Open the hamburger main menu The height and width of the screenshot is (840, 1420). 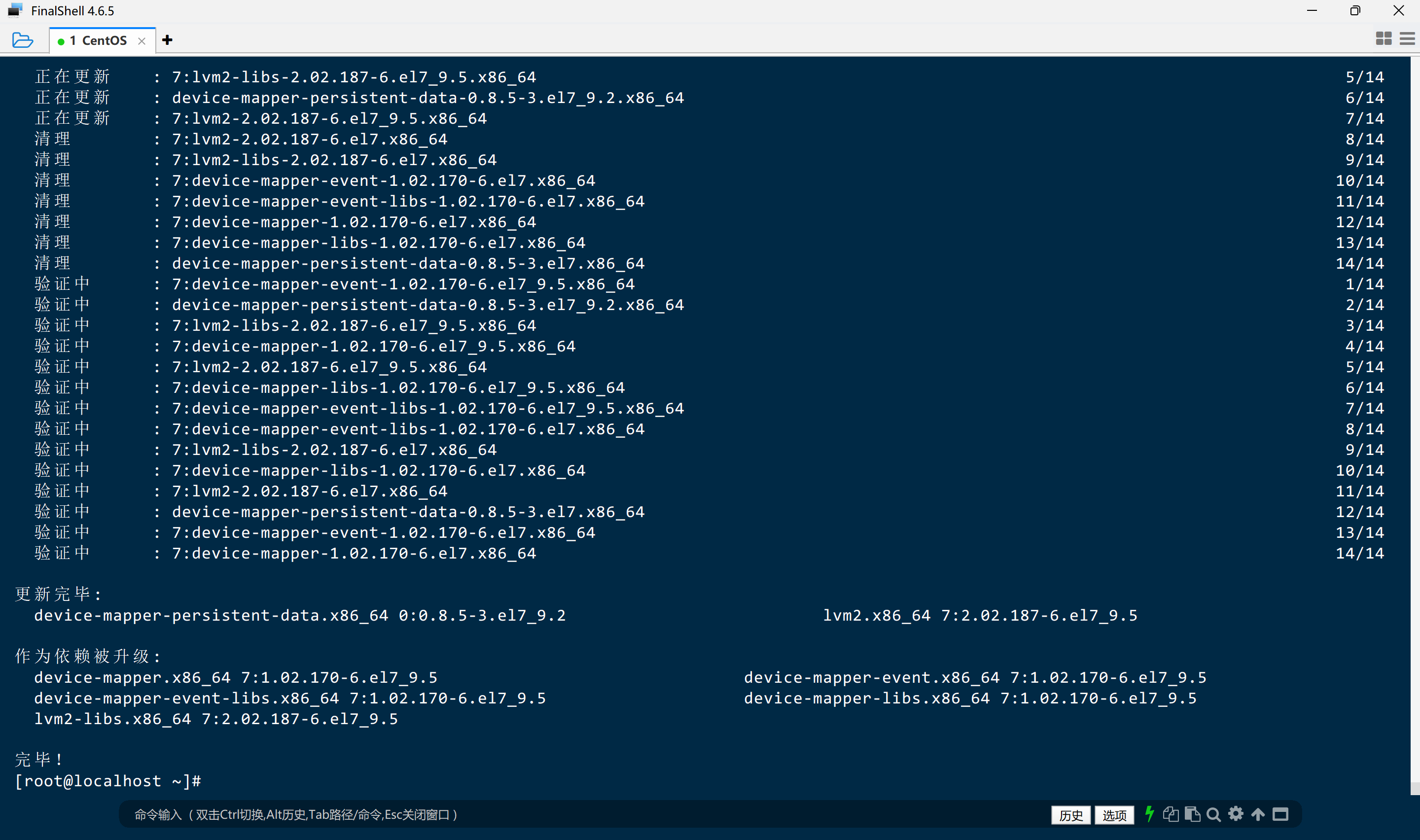1407,38
